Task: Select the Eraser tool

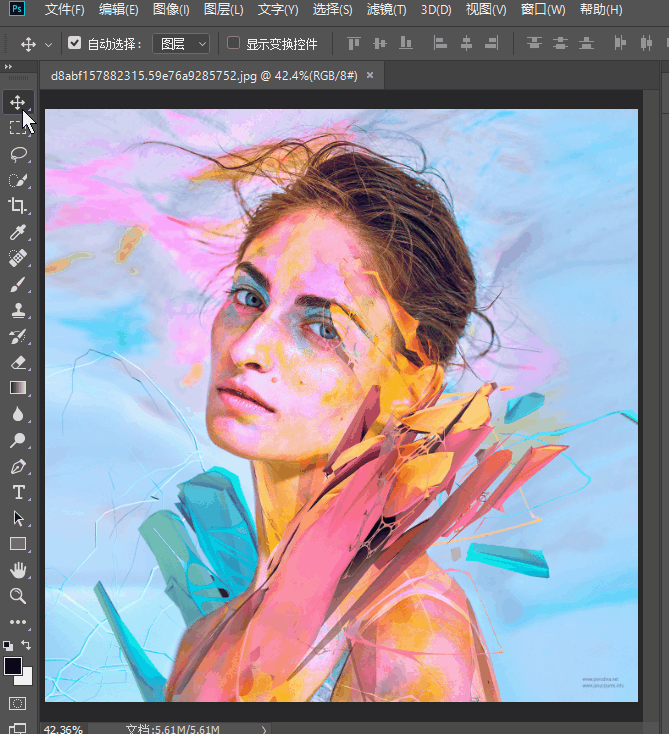Action: (18, 362)
